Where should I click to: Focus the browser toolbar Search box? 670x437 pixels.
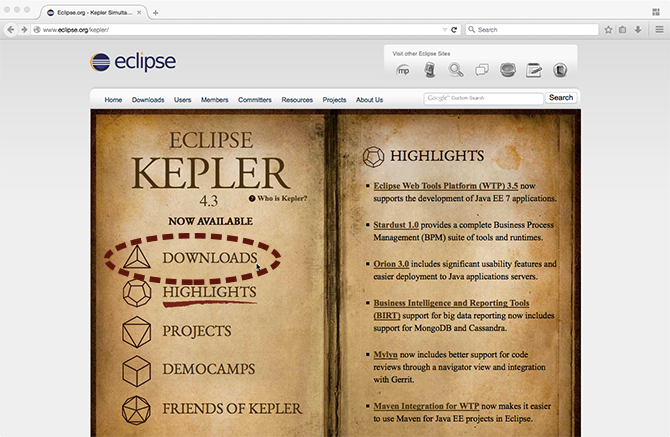click(532, 29)
